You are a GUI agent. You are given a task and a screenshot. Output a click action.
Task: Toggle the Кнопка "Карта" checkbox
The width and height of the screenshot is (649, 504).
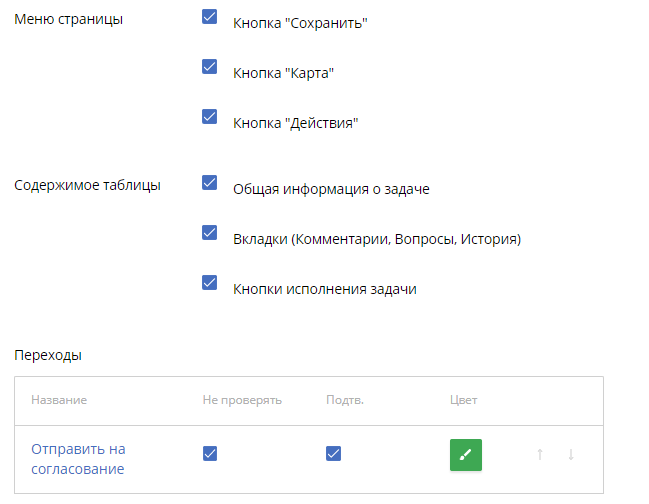210,67
